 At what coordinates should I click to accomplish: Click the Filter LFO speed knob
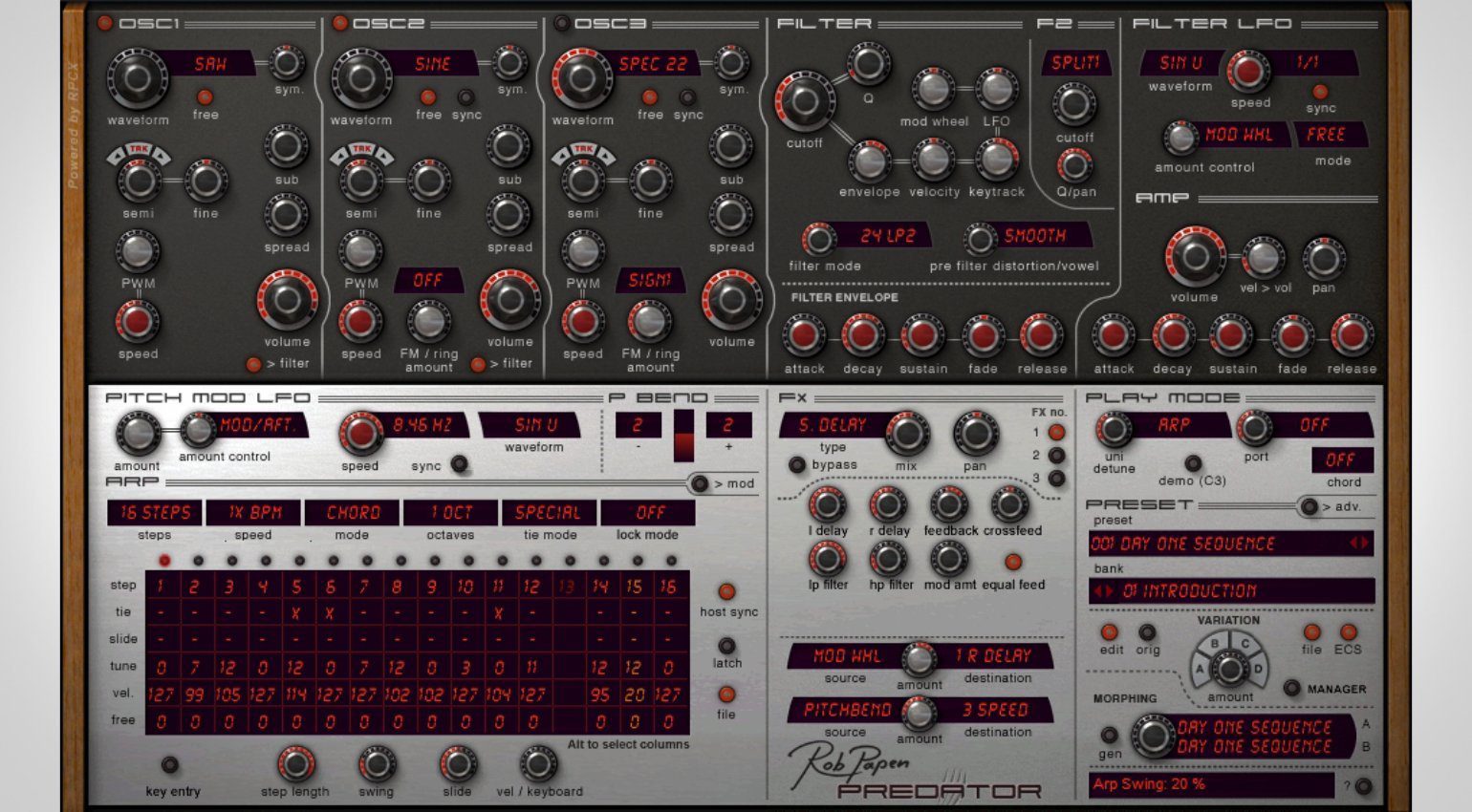click(1248, 71)
